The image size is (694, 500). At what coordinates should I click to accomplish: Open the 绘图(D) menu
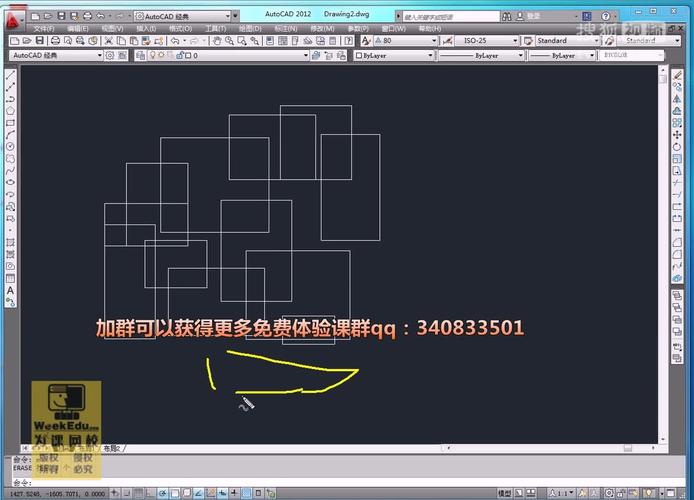250,28
